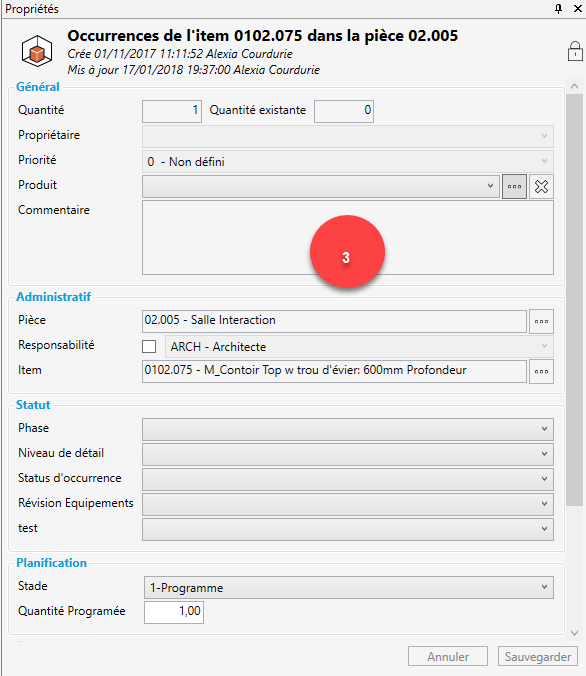
Task: Click the Sauvegarder button
Action: 538,656
